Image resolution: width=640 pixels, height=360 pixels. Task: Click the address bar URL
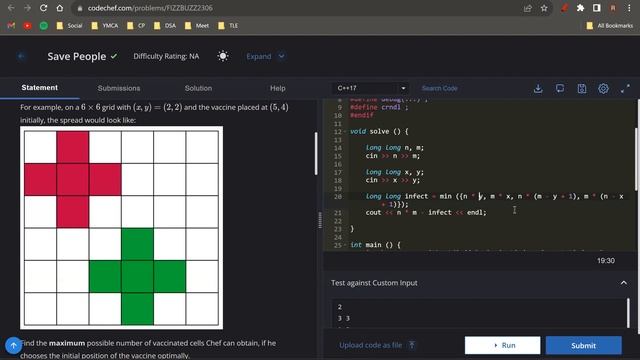(x=150, y=8)
